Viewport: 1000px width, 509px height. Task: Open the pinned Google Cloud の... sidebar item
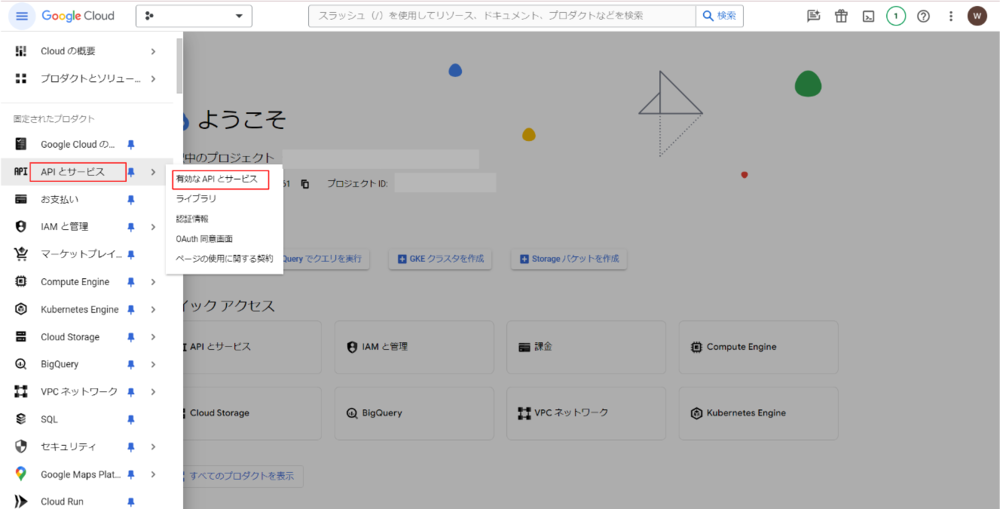coord(78,144)
